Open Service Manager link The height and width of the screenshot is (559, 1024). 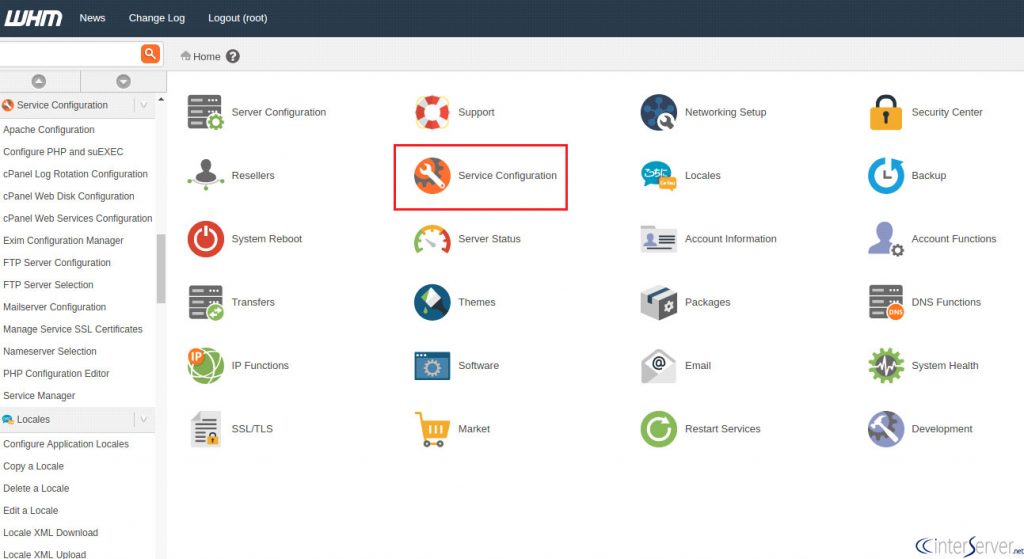39,396
